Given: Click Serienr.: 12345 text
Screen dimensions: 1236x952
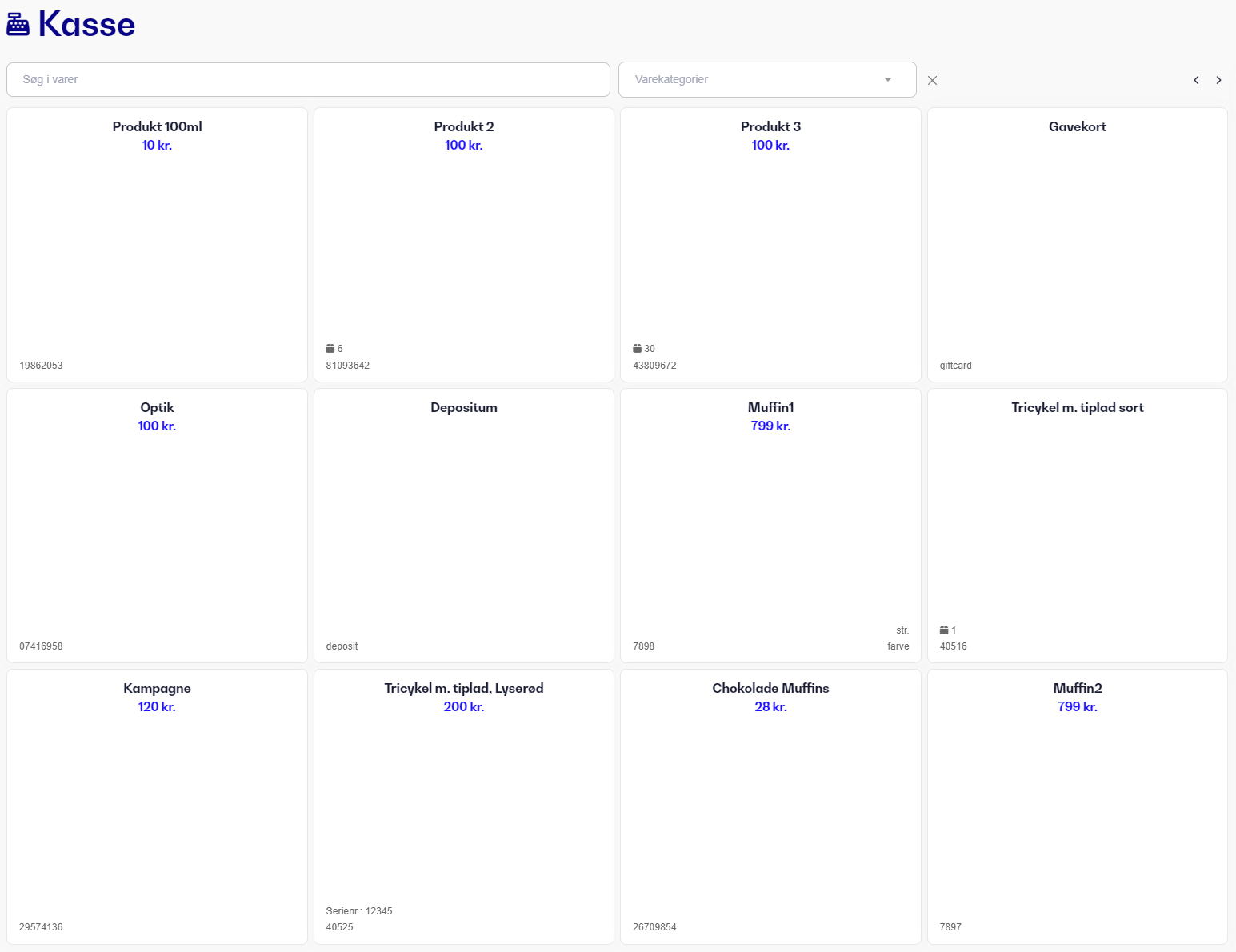Looking at the screenshot, I should point(359,911).
